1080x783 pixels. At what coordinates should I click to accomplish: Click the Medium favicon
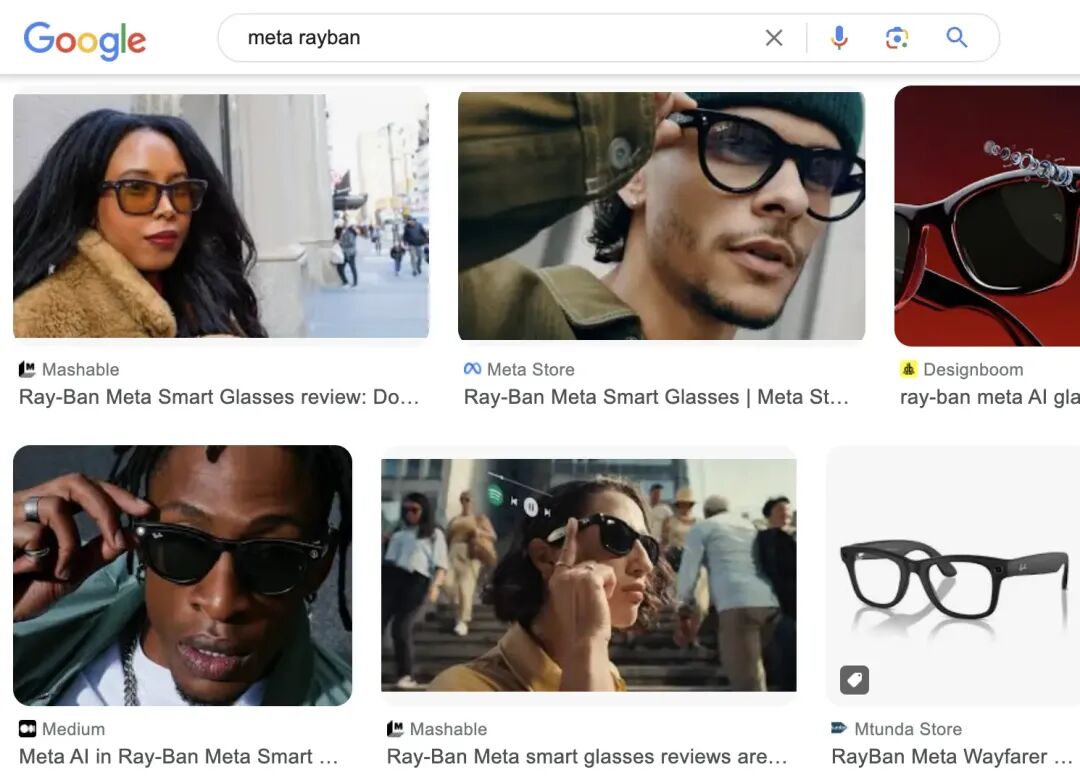[x=27, y=729]
